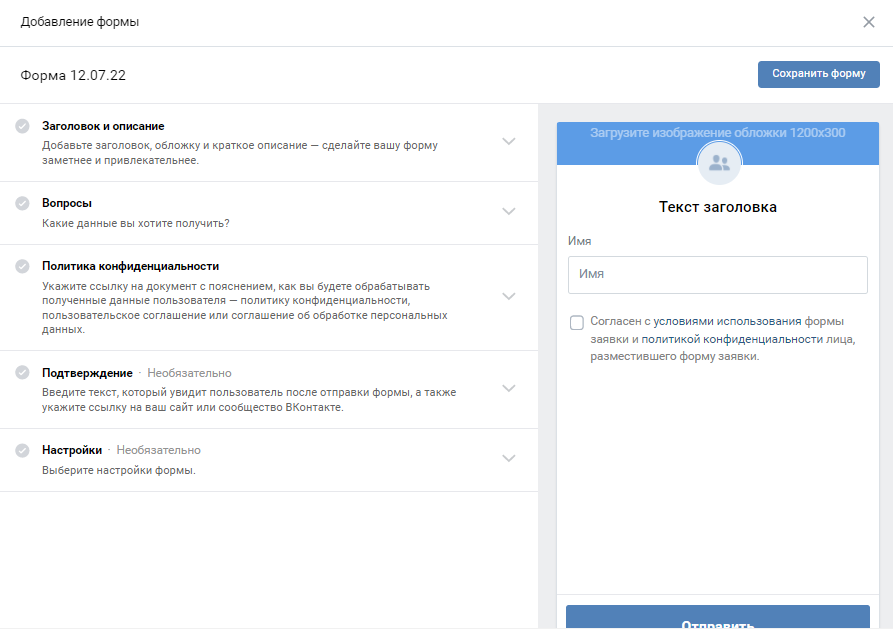The width and height of the screenshot is (893, 629).
Task: Expand the Политика конфиденциальности chevron
Action: pyautogui.click(x=508, y=296)
